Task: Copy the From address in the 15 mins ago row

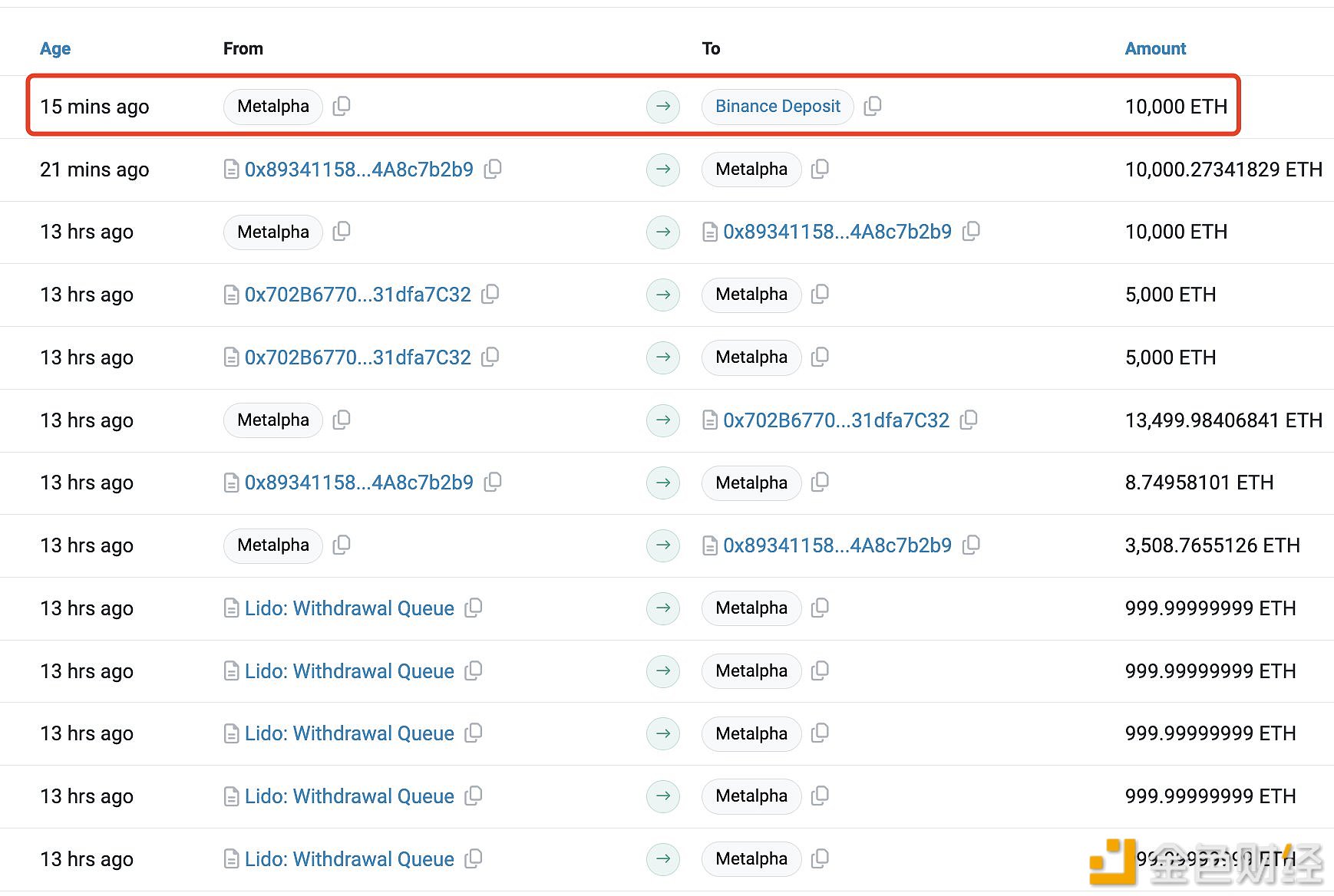Action: click(342, 106)
